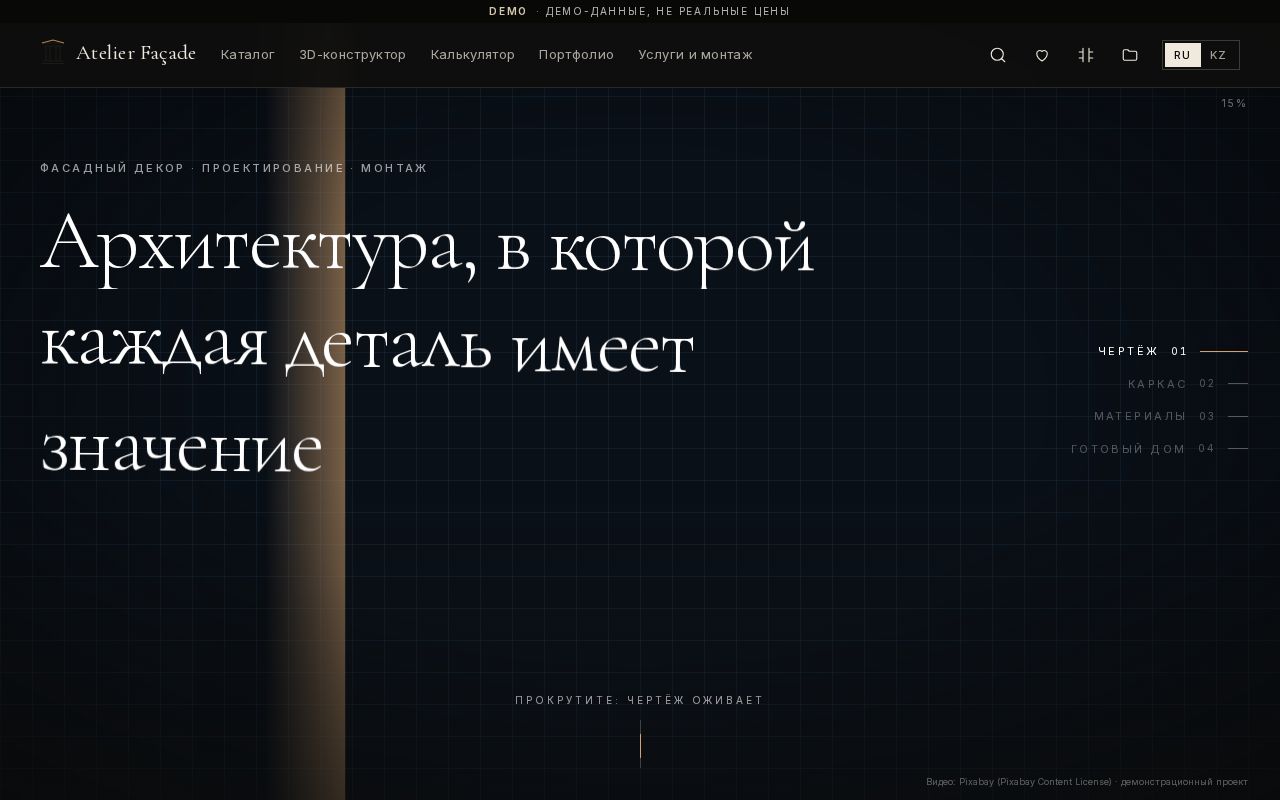
Task: Open the projects folder icon
Action: (1130, 55)
